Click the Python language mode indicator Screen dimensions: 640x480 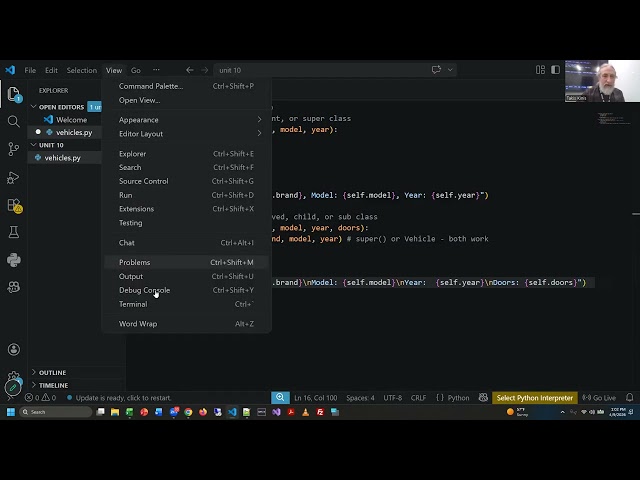458,398
